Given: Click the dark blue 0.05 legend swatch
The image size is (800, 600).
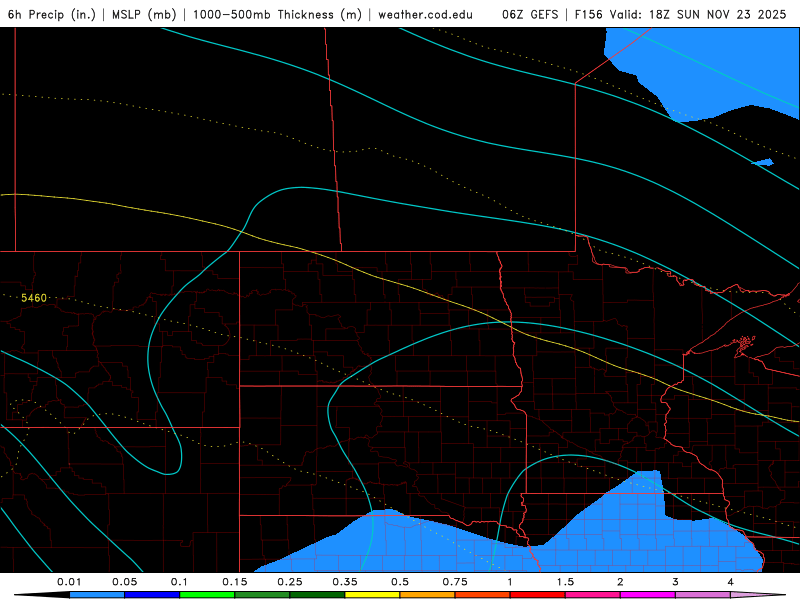Looking at the screenshot, I should point(152,595).
